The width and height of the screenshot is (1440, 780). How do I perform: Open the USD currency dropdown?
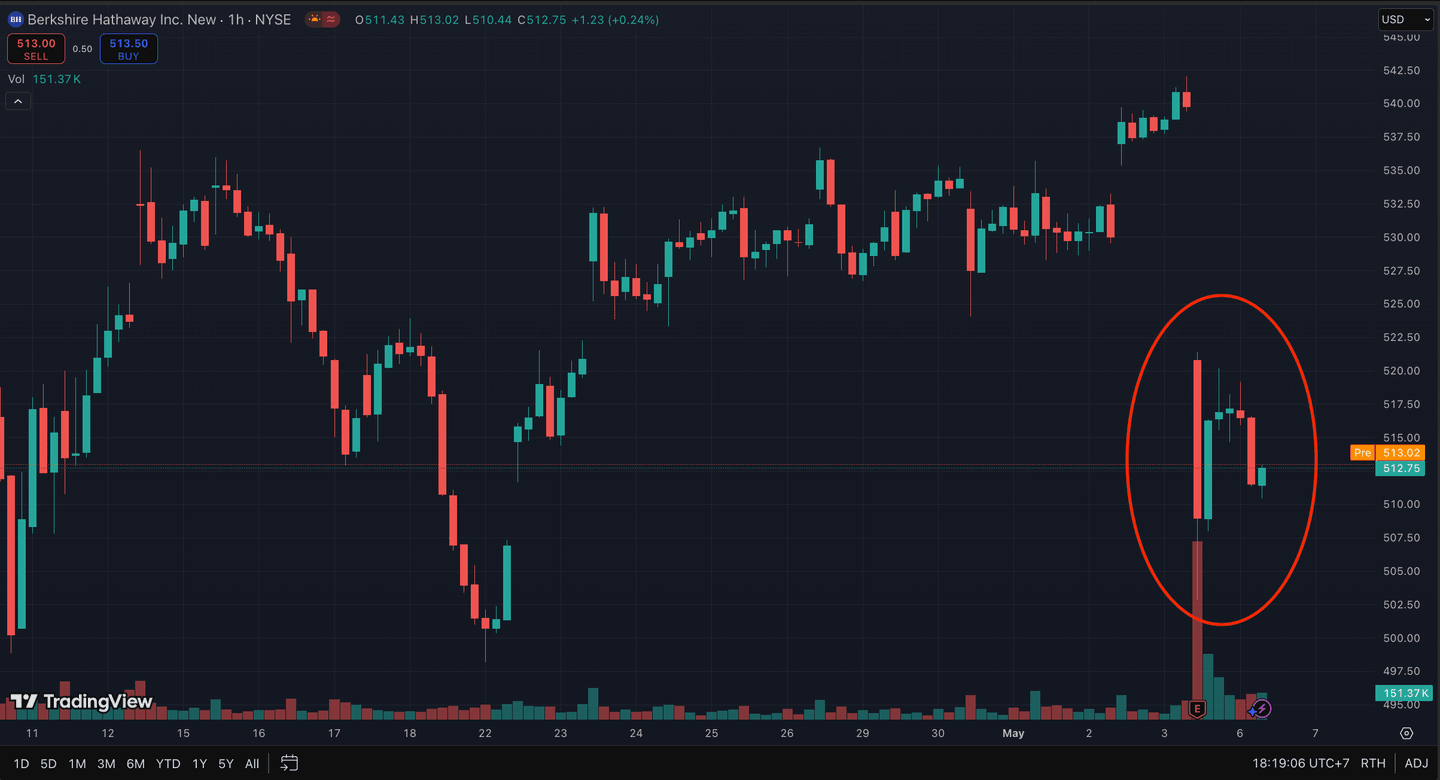click(1405, 18)
